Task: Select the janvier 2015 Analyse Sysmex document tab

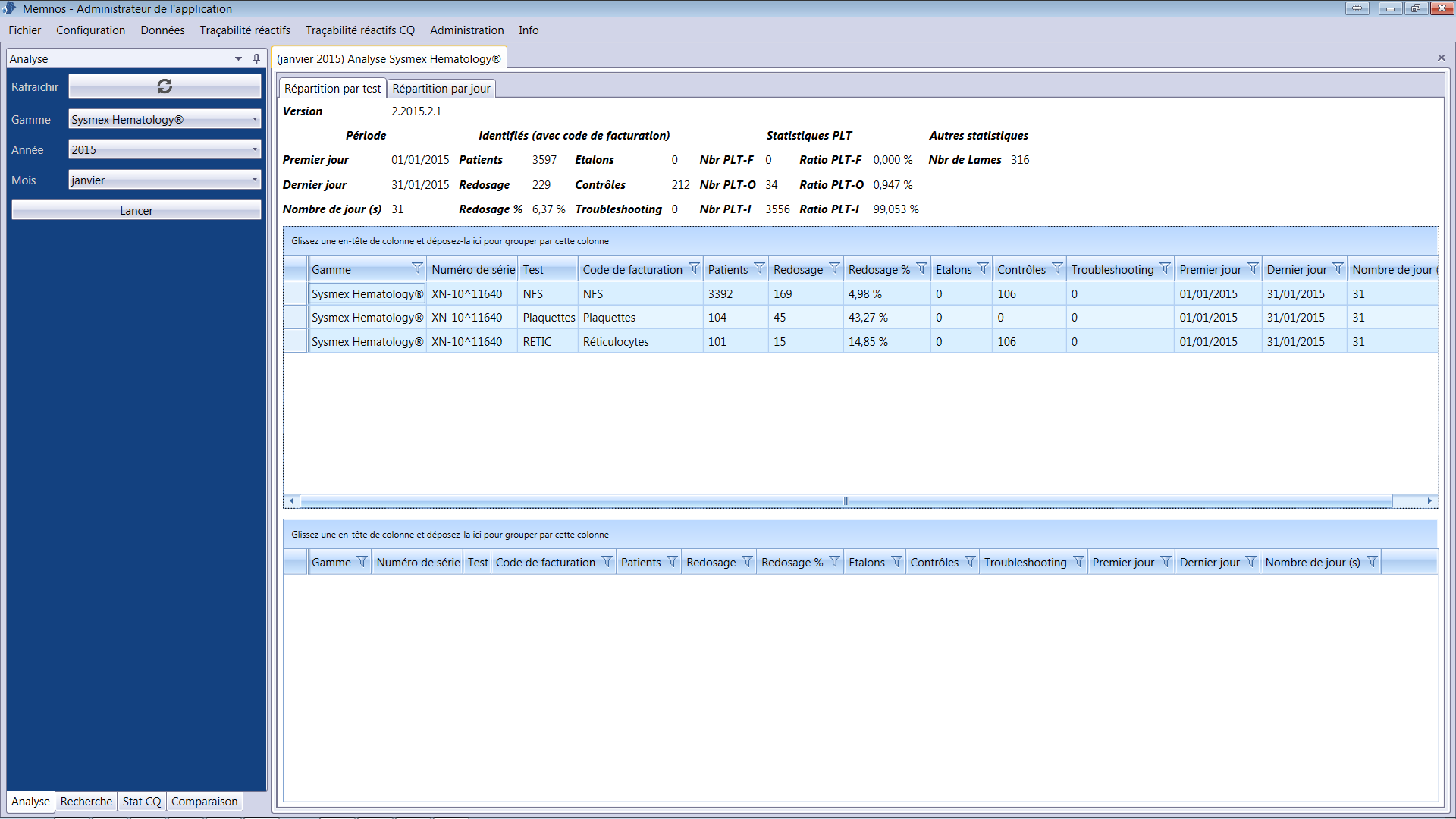Action: coord(389,58)
